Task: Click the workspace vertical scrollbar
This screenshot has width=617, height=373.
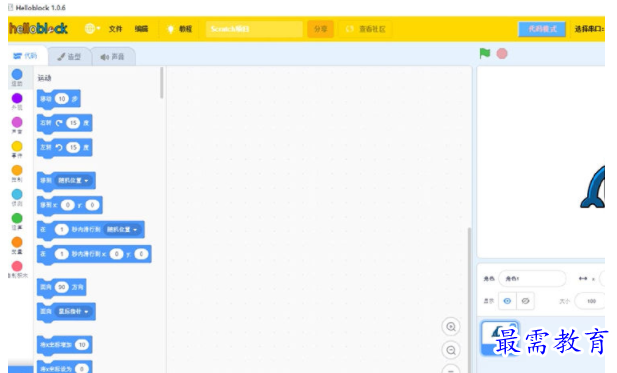Action: click(469, 299)
